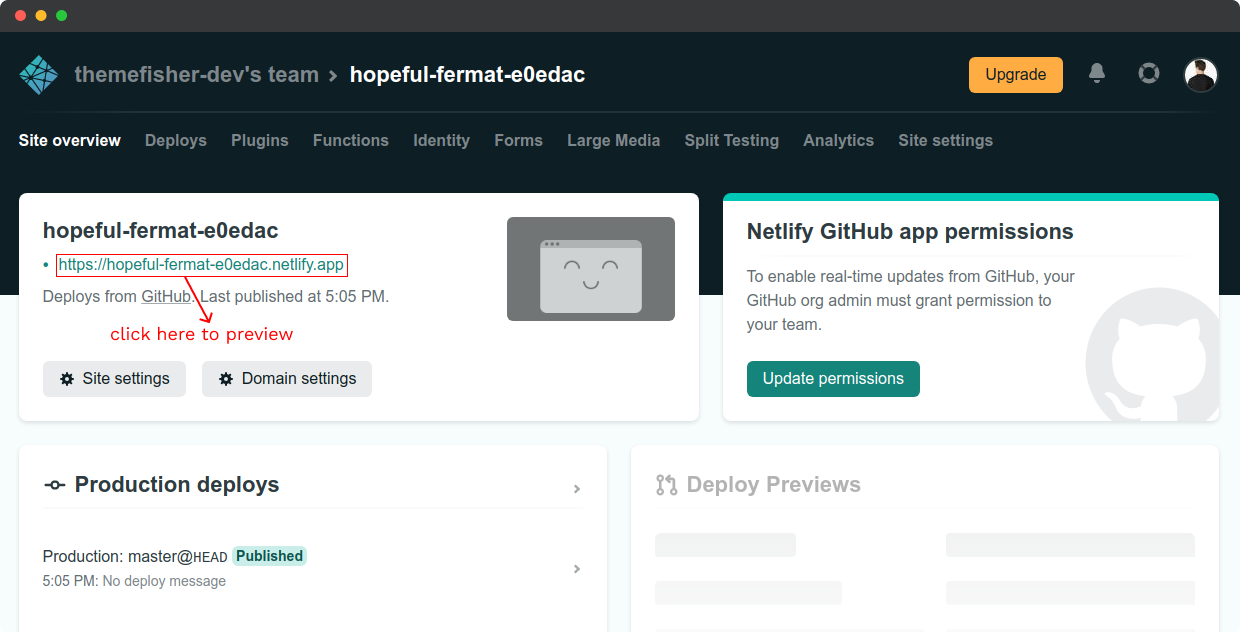Follow the GitHub link in deploy info

166,297
